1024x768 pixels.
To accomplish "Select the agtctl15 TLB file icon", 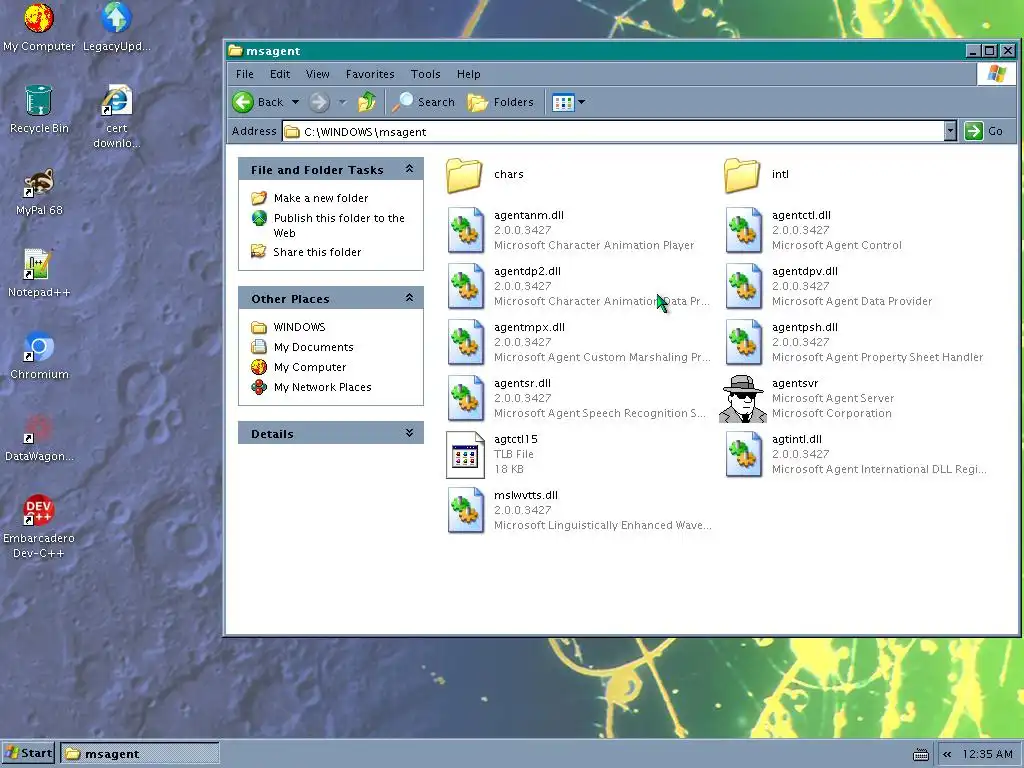I will (465, 455).
